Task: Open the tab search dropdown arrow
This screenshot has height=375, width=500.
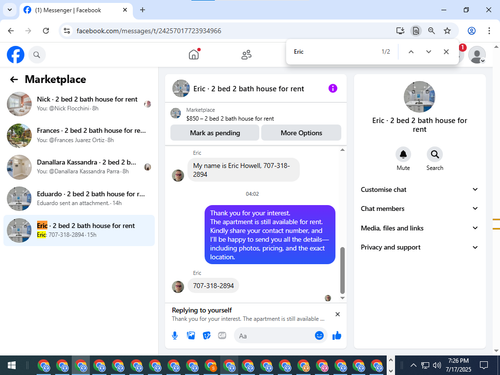Action: pyautogui.click(x=10, y=10)
